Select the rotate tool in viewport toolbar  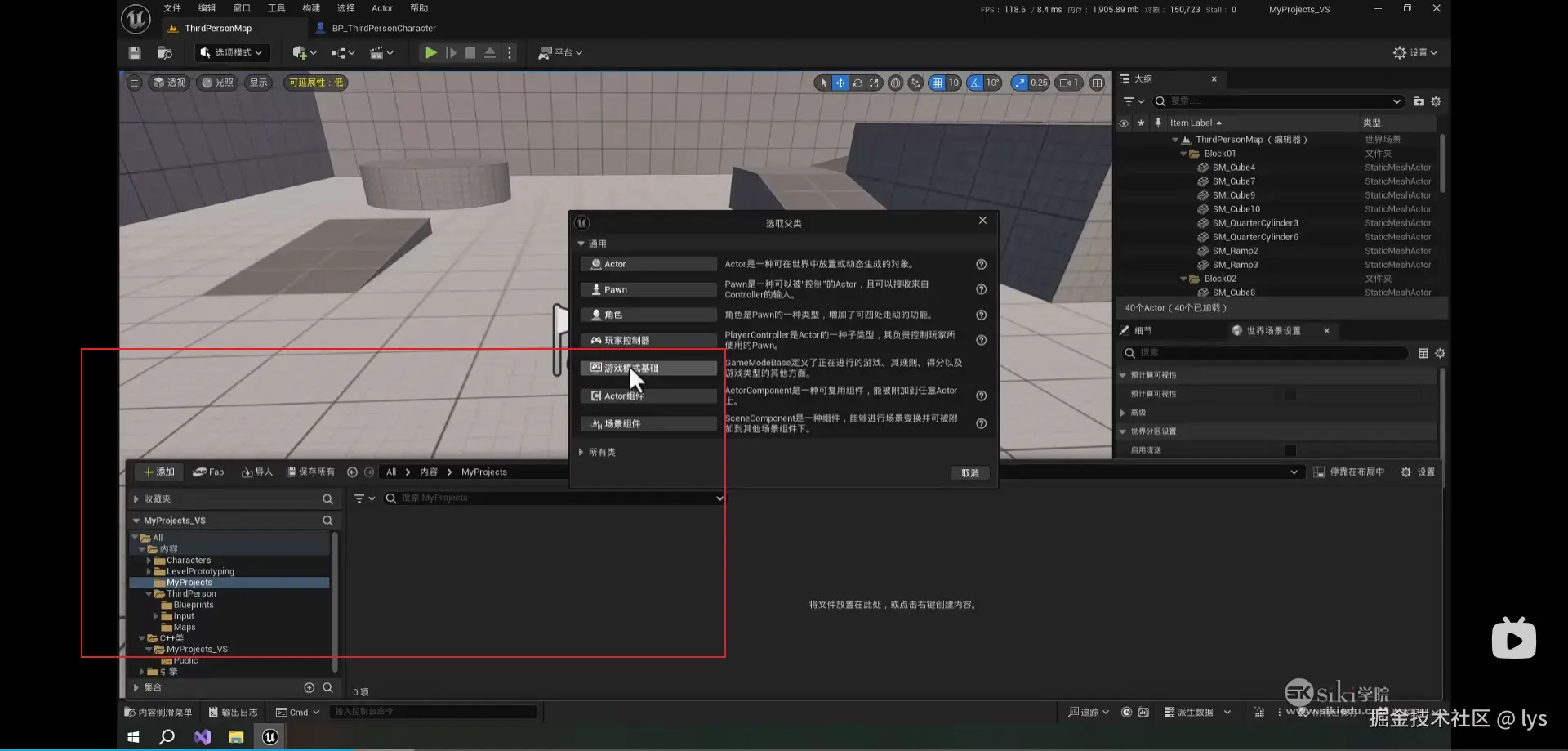click(x=857, y=83)
